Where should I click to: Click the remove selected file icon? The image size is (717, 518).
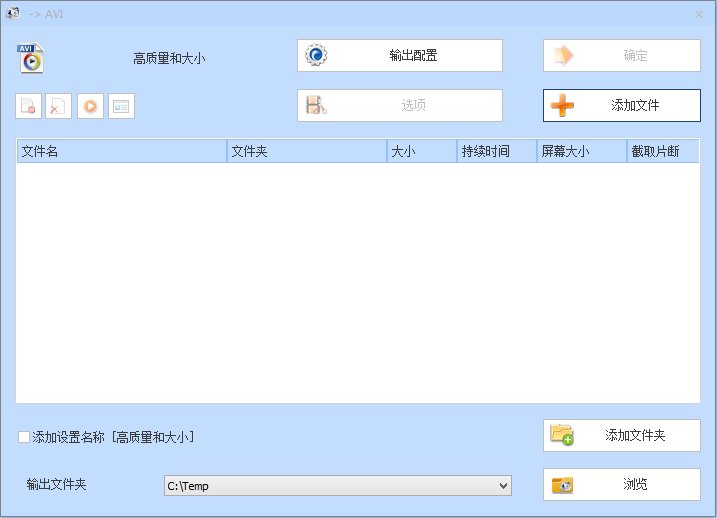coord(28,106)
